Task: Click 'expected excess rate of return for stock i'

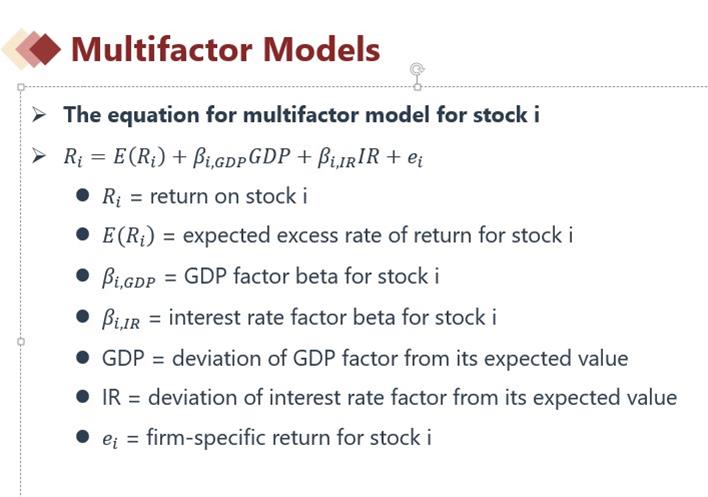Action: click(x=378, y=235)
